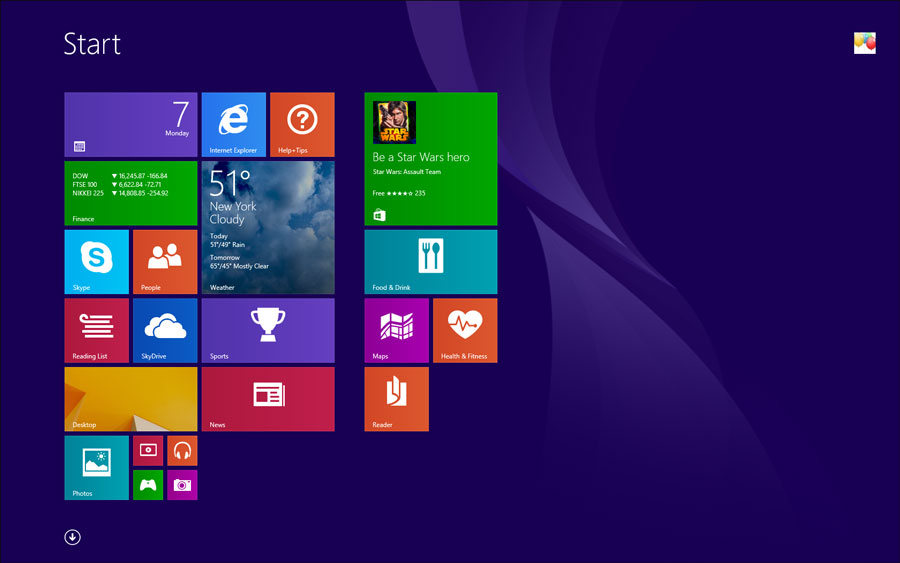Open the News tile
Viewport: 900px width, 563px height.
[x=268, y=399]
